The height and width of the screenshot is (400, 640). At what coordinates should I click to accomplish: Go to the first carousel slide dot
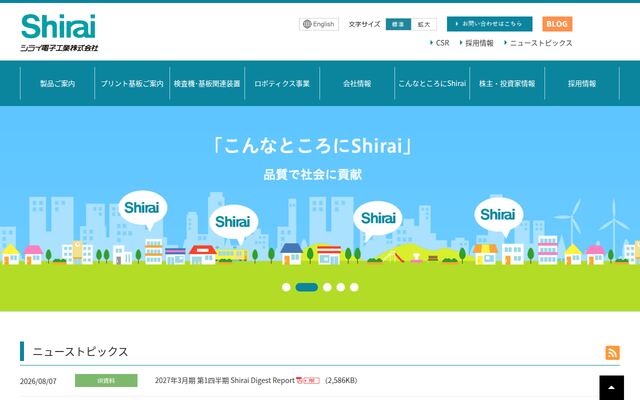pyautogui.click(x=286, y=287)
